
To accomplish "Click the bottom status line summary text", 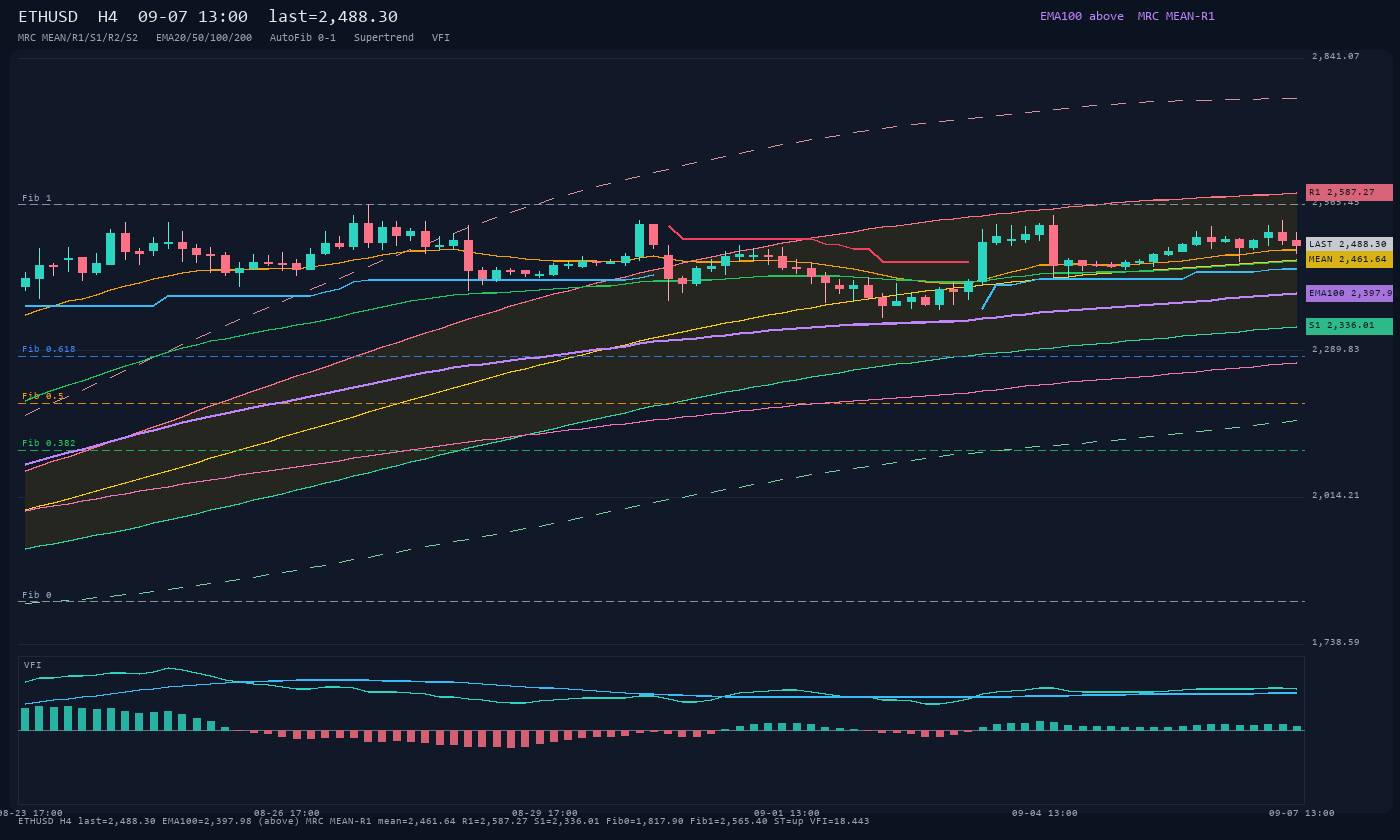I will coord(444,821).
